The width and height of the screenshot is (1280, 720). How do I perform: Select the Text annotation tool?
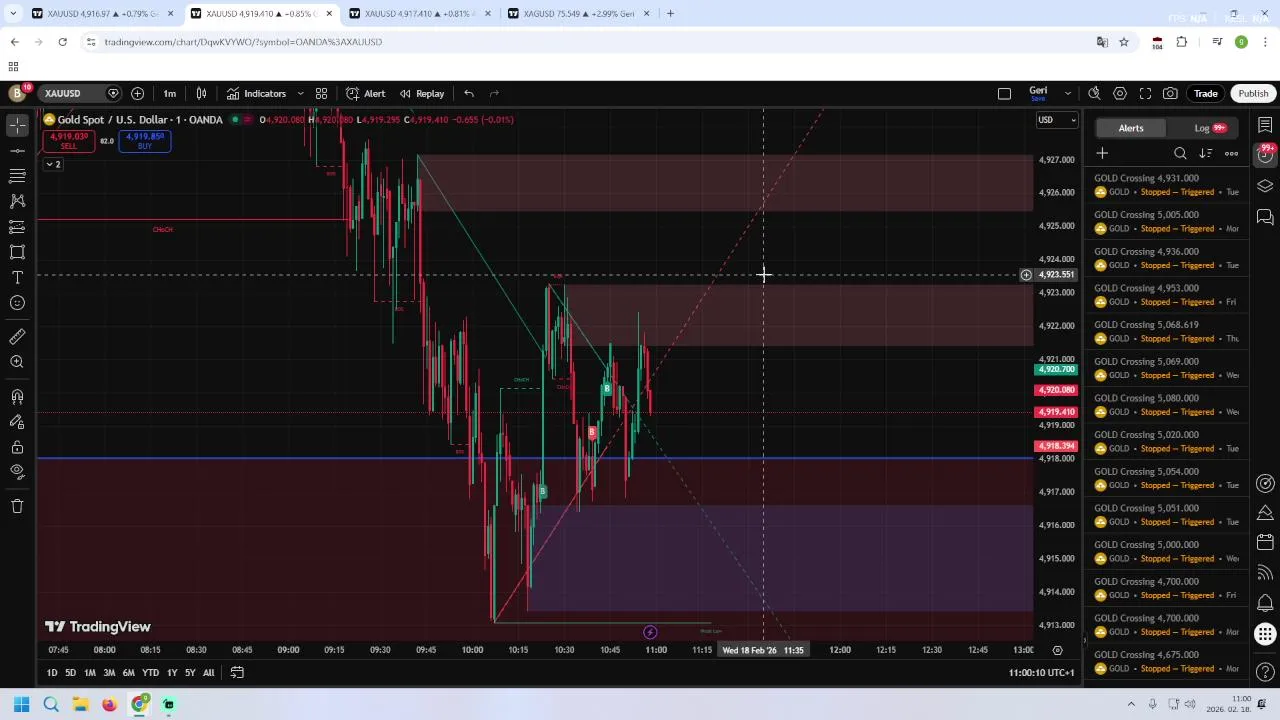click(x=17, y=277)
